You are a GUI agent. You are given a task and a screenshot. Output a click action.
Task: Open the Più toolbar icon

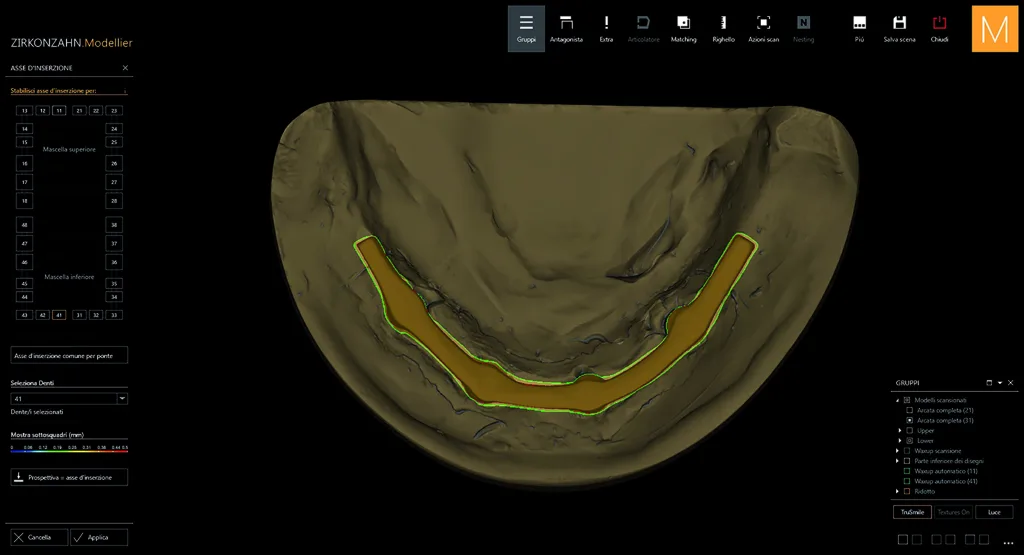click(859, 28)
